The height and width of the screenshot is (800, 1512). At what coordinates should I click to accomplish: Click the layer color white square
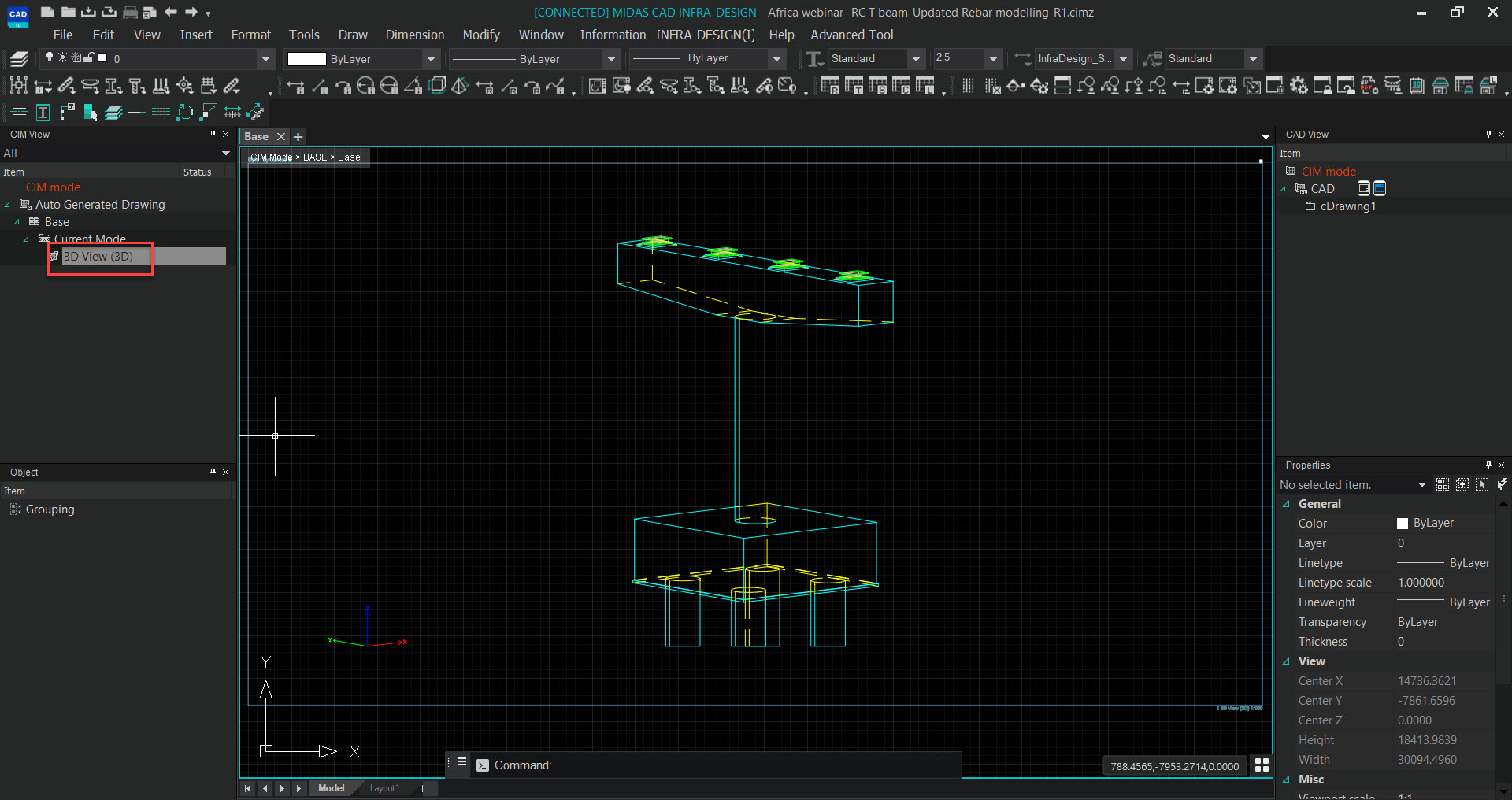click(102, 57)
